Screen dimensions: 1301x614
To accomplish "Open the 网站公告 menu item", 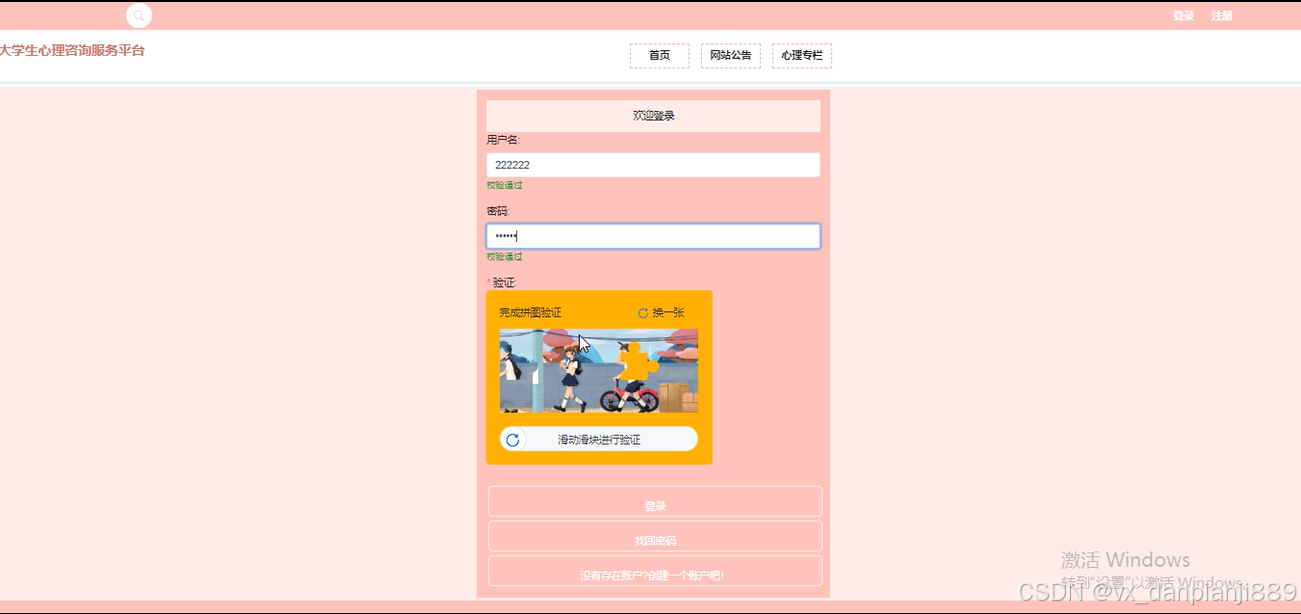I will pos(731,56).
